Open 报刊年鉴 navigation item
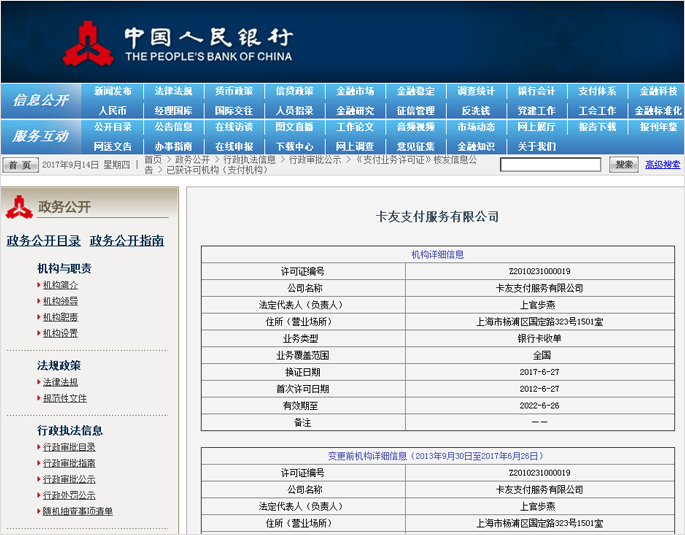The height and width of the screenshot is (535, 685). (x=658, y=127)
